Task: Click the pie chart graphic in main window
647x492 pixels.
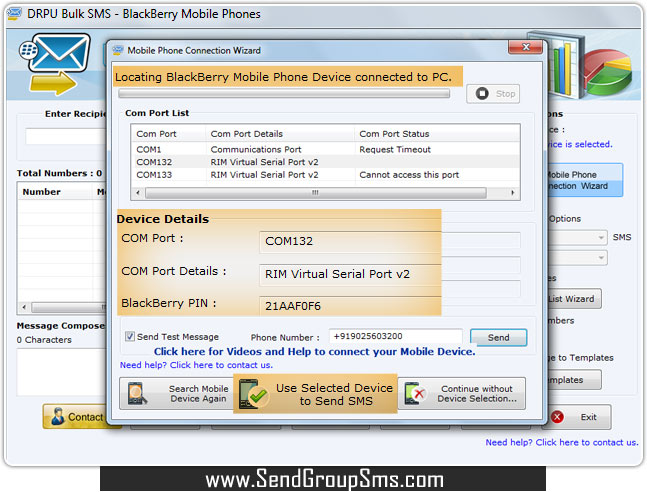Action: point(609,72)
